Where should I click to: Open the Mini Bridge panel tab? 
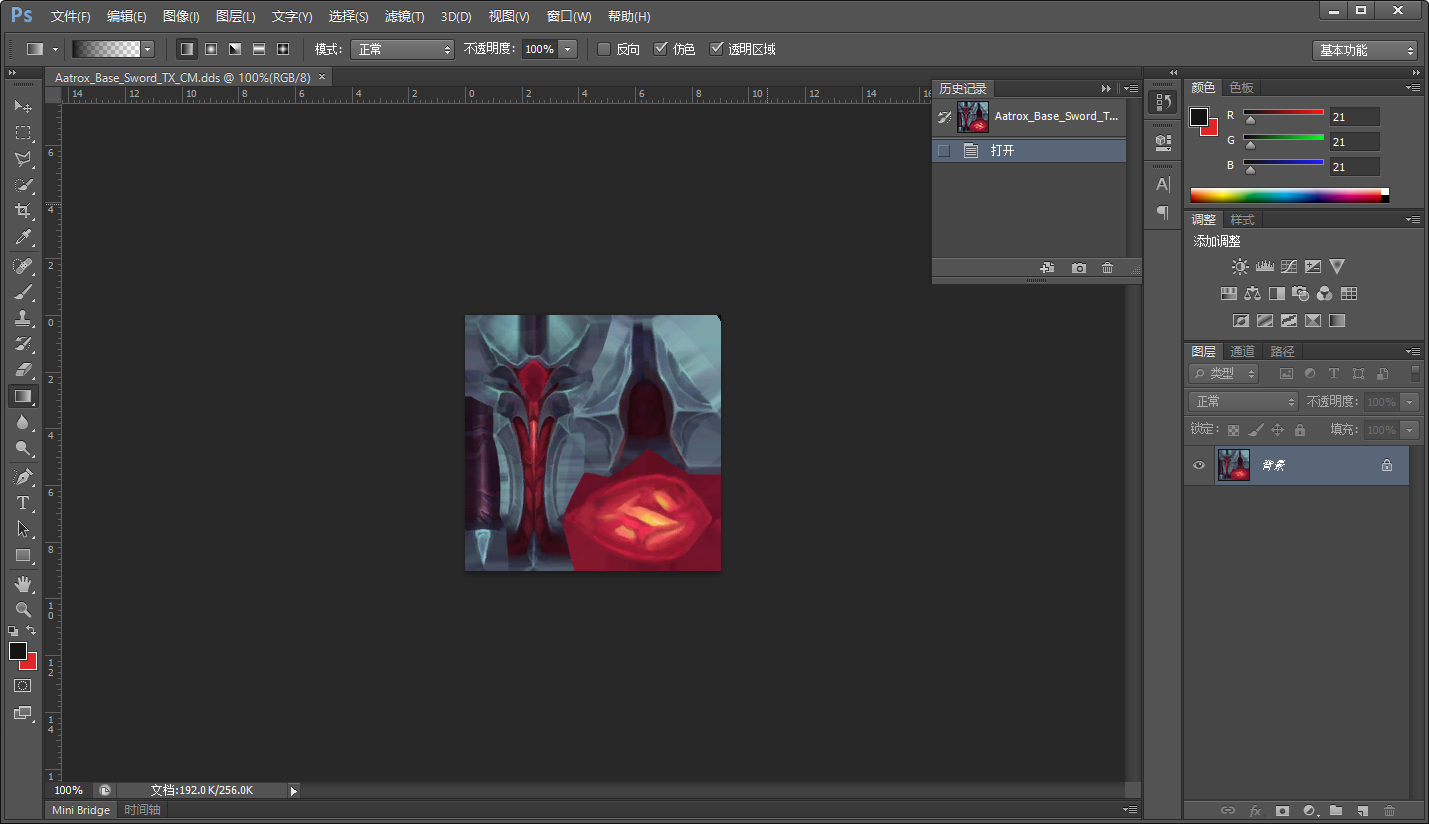tap(81, 810)
